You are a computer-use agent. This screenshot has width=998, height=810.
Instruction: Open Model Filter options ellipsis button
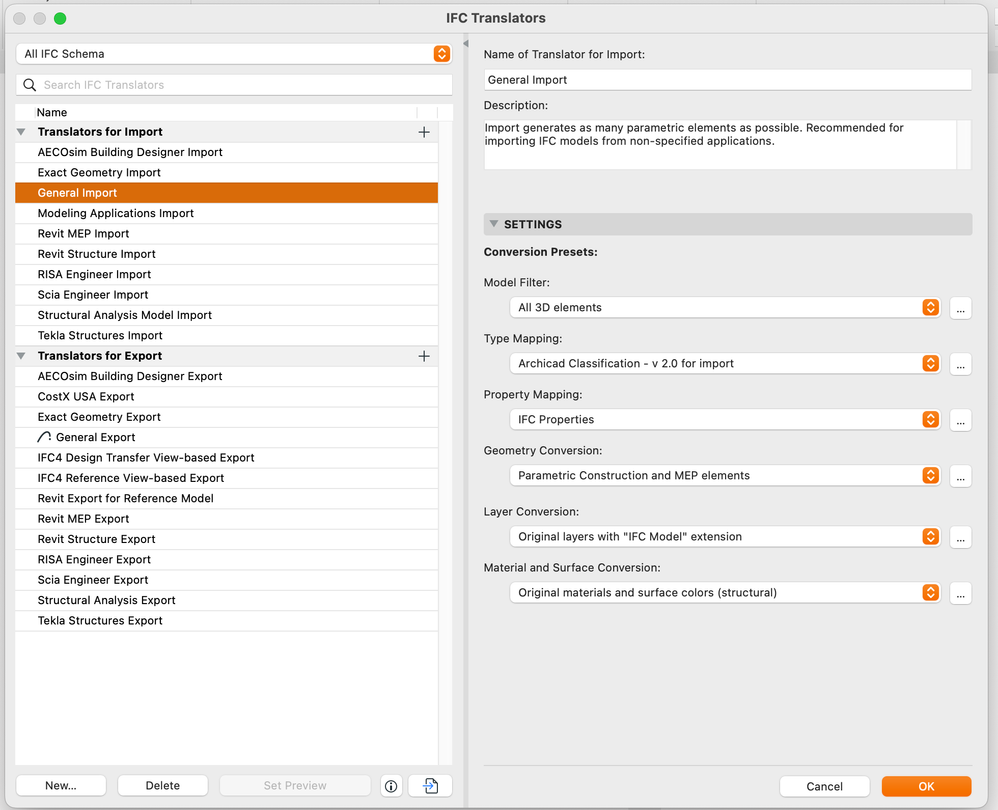coord(960,308)
